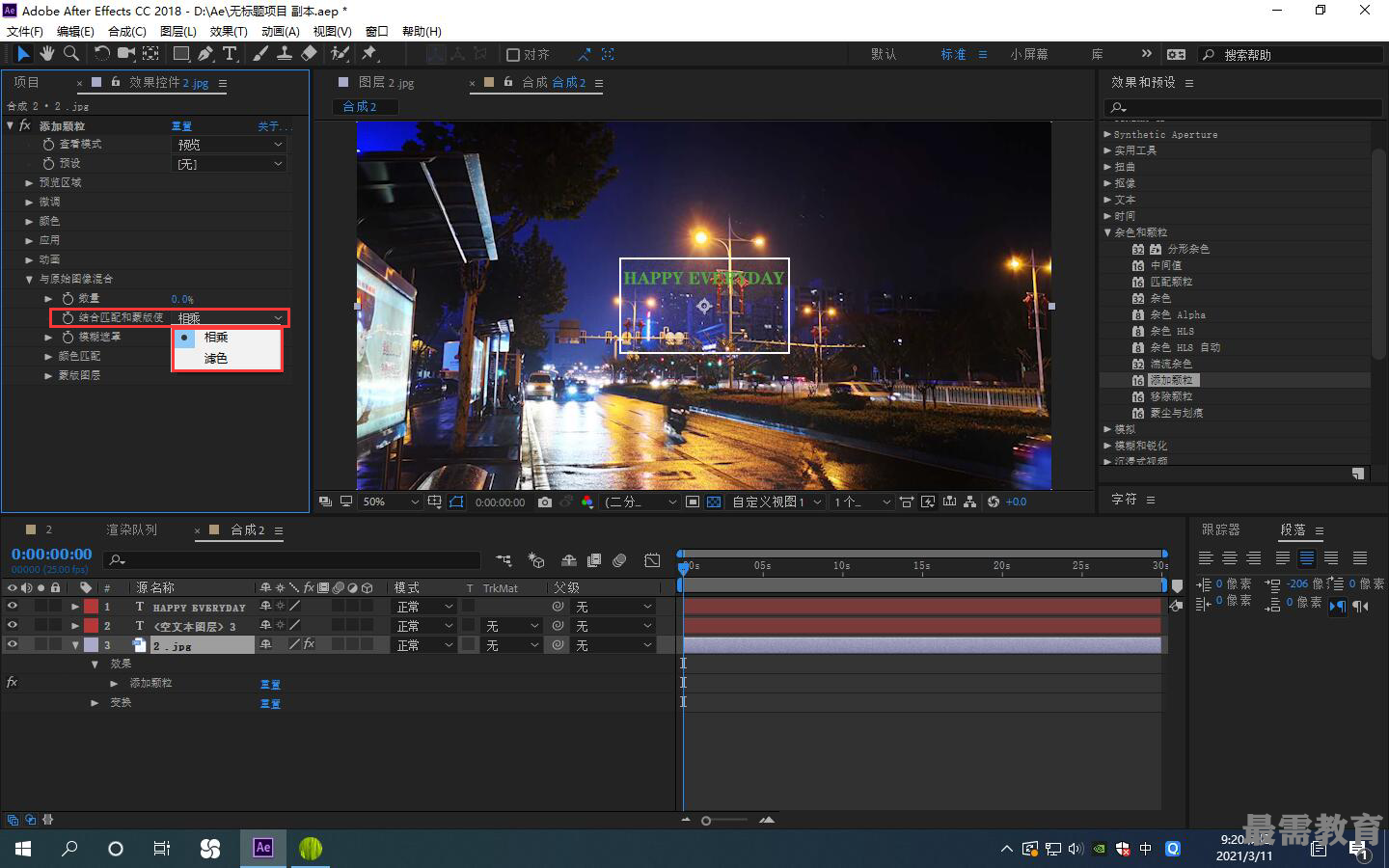Open the 预设 dropdown showing [无]

(229, 164)
